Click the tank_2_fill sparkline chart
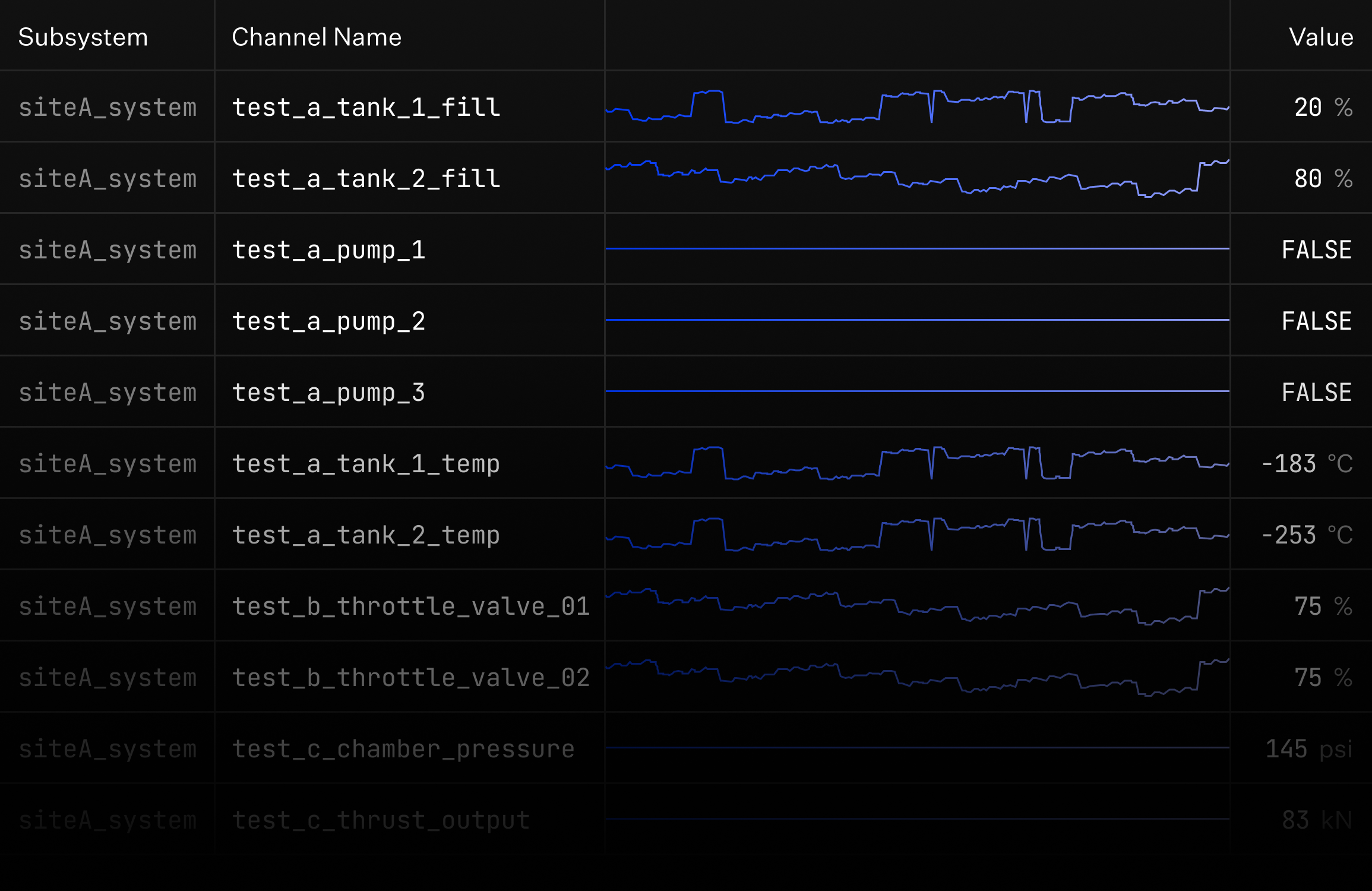 (917, 178)
